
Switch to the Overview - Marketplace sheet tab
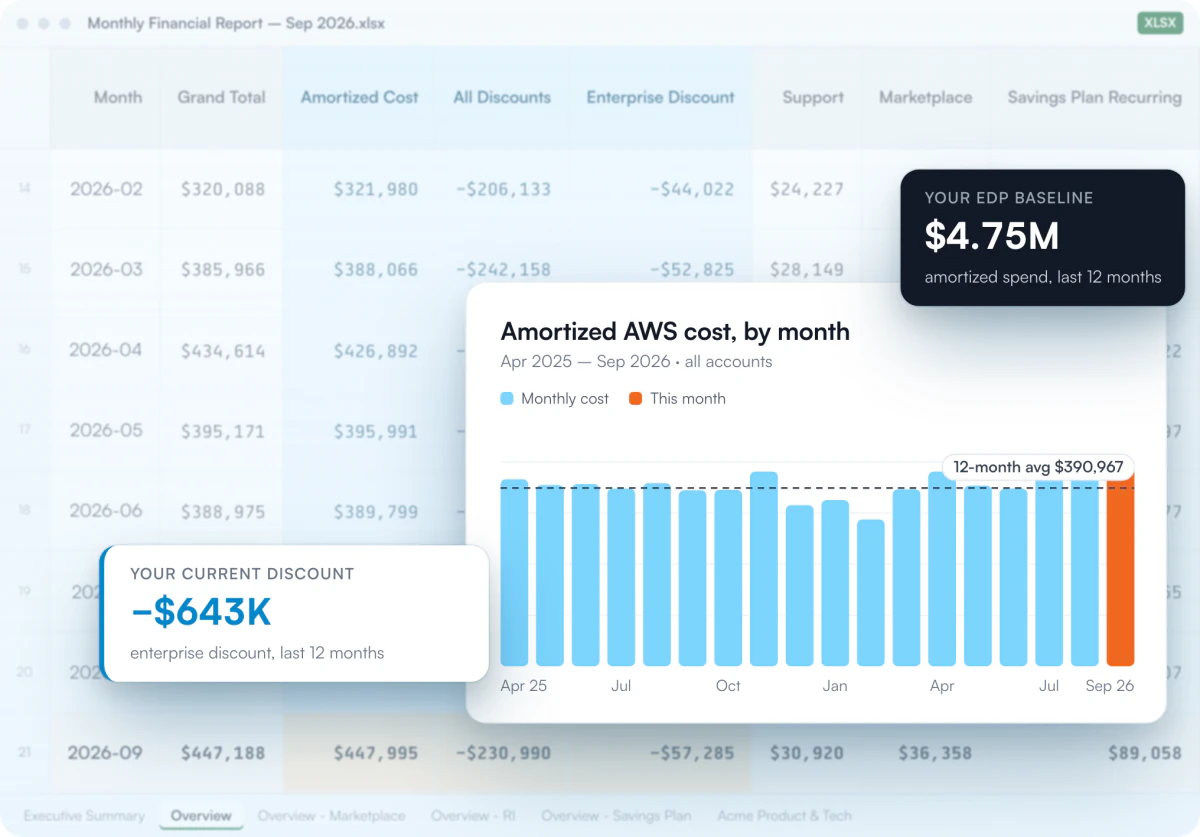(x=331, y=816)
